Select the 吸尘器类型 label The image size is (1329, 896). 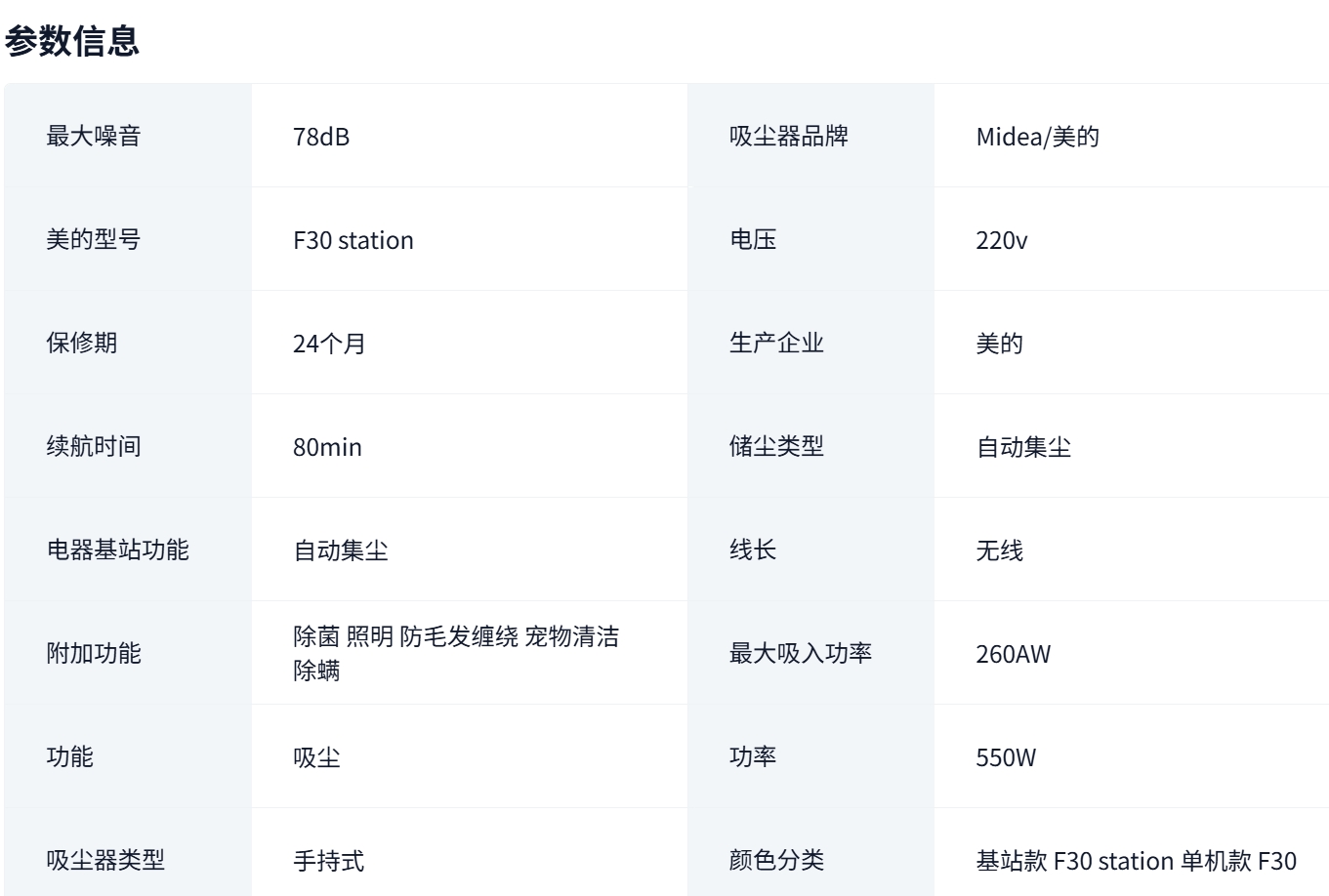coord(105,860)
